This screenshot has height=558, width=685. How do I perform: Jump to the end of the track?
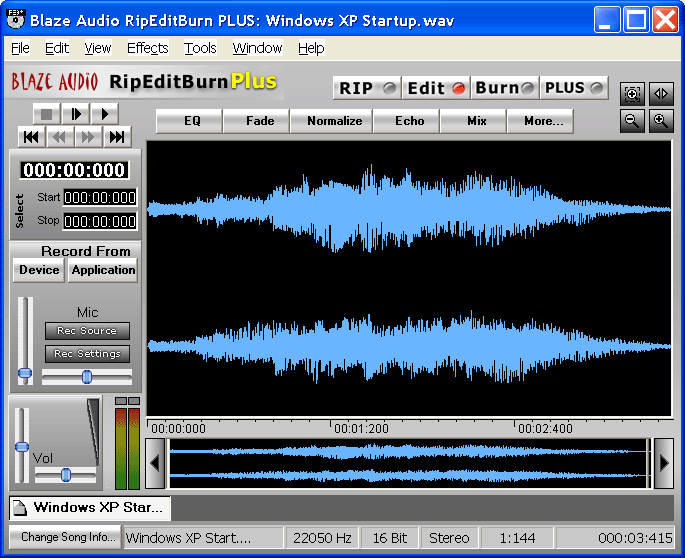coord(117,137)
